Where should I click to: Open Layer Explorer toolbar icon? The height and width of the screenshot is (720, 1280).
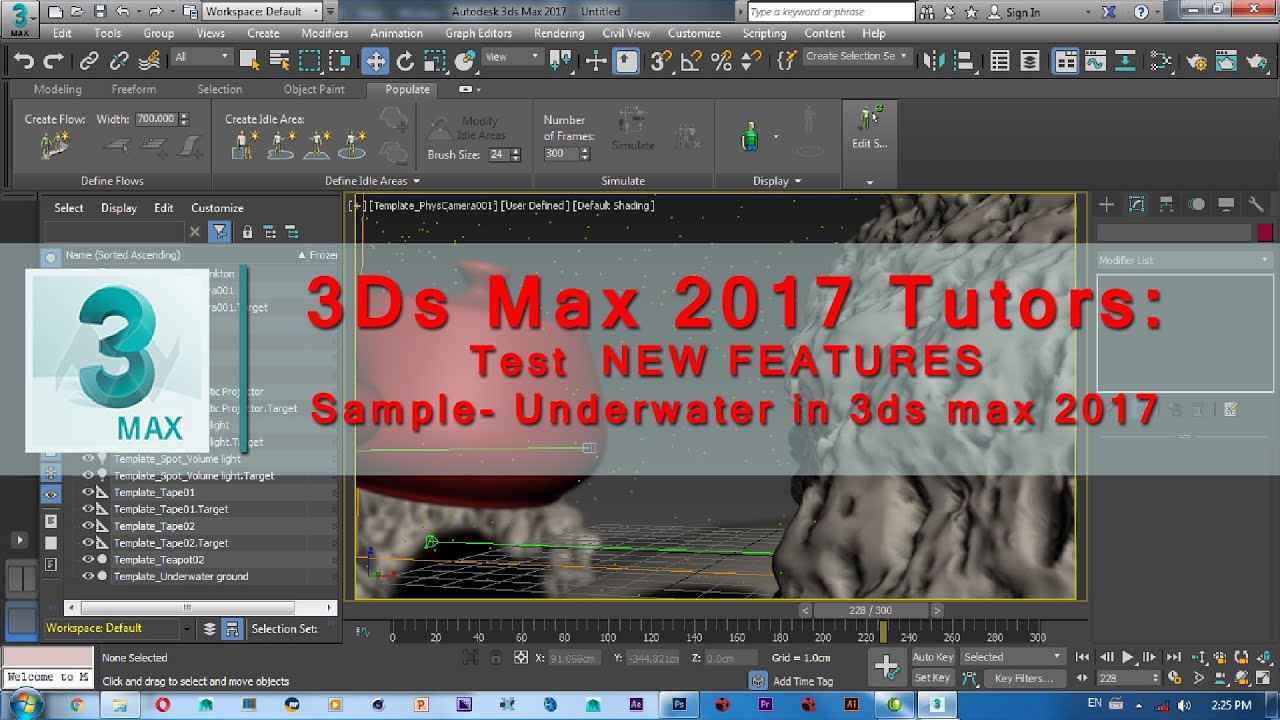click(x=1030, y=61)
